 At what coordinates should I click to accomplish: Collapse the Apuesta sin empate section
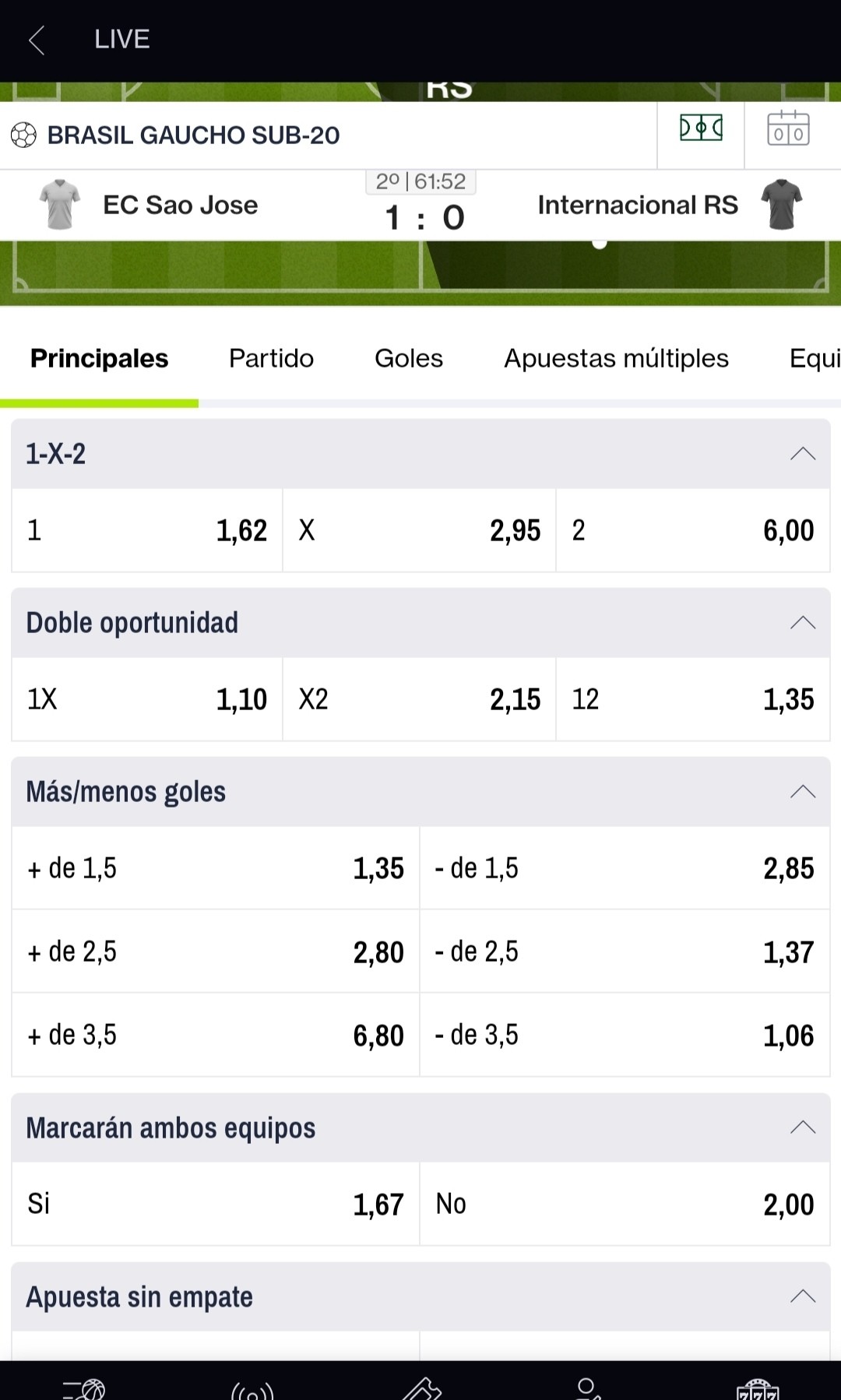[x=803, y=1296]
